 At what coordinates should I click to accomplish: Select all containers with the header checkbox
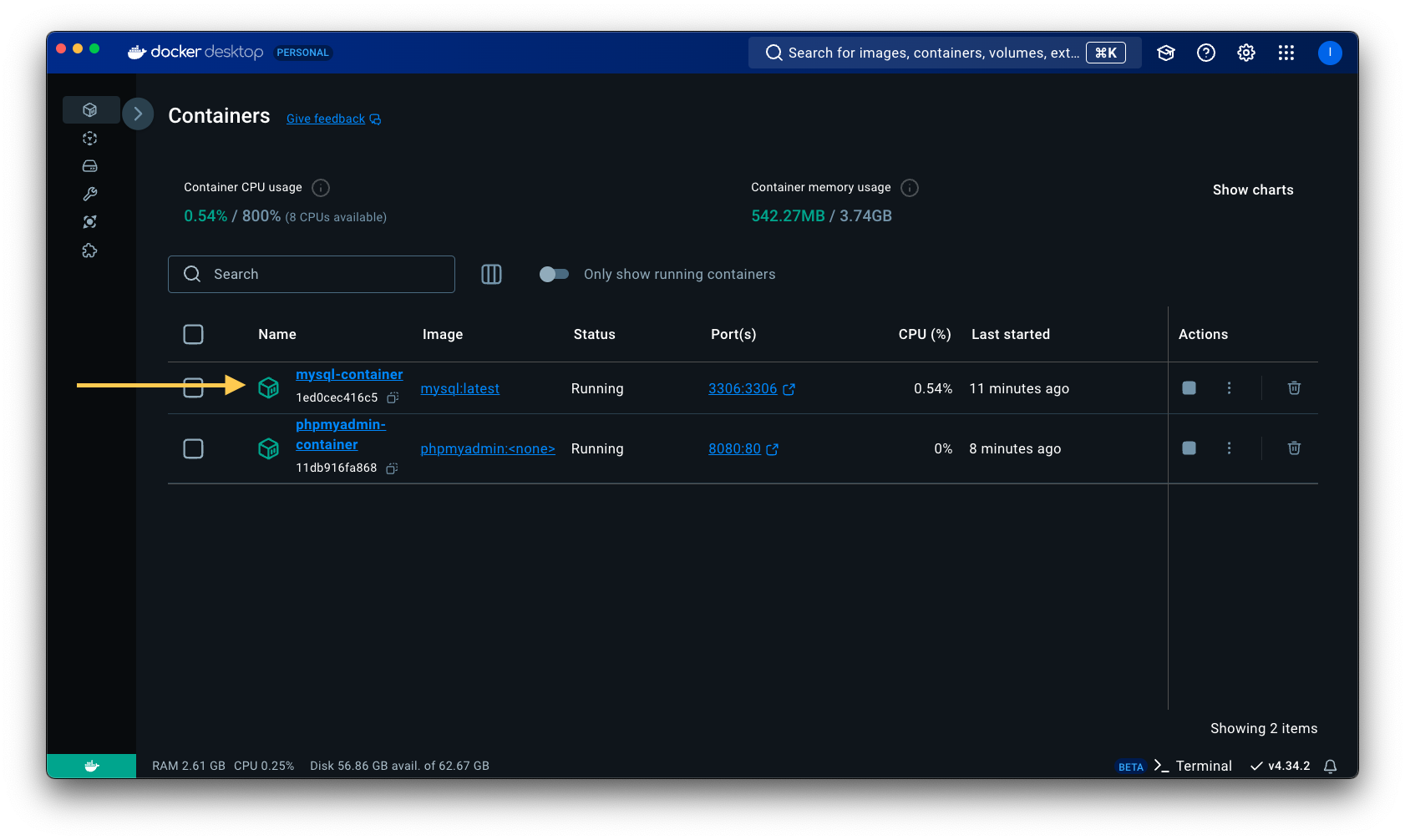(193, 334)
